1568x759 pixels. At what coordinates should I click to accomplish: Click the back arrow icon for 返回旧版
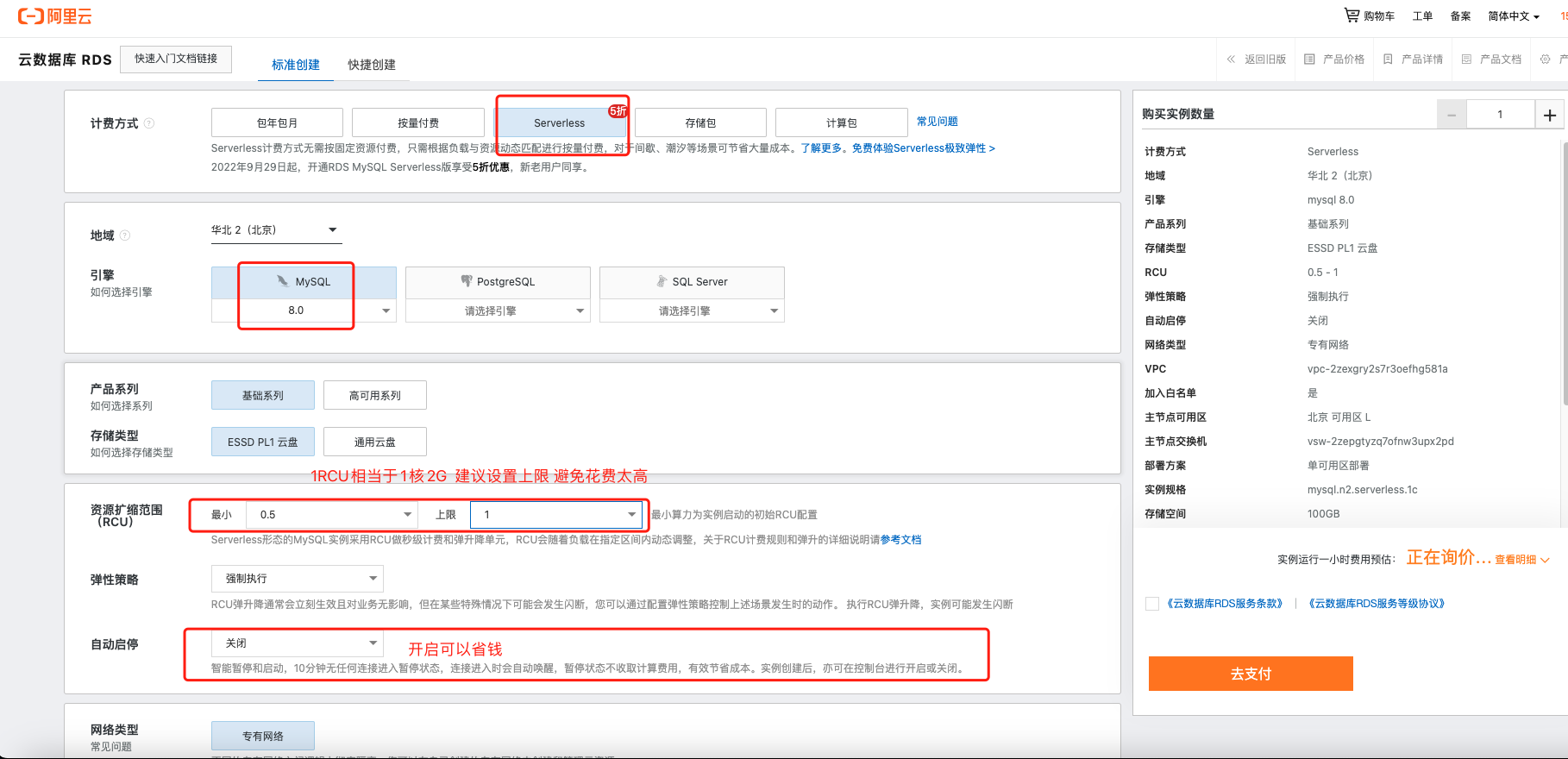tap(1231, 60)
